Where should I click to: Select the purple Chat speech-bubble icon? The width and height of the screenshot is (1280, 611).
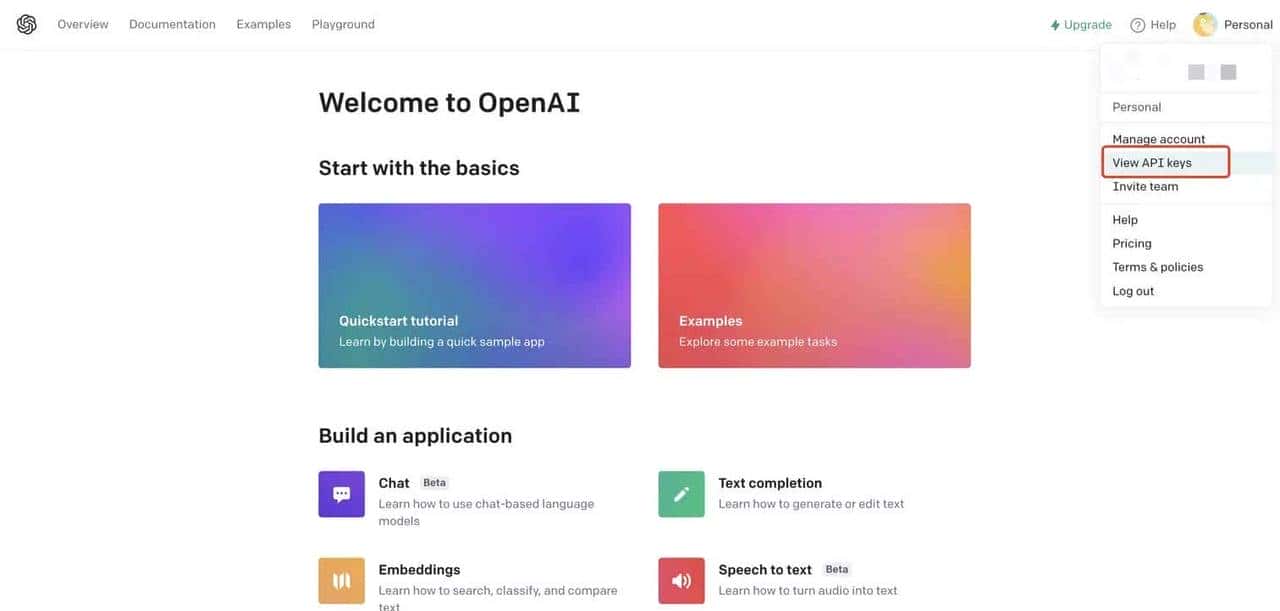[x=341, y=492]
